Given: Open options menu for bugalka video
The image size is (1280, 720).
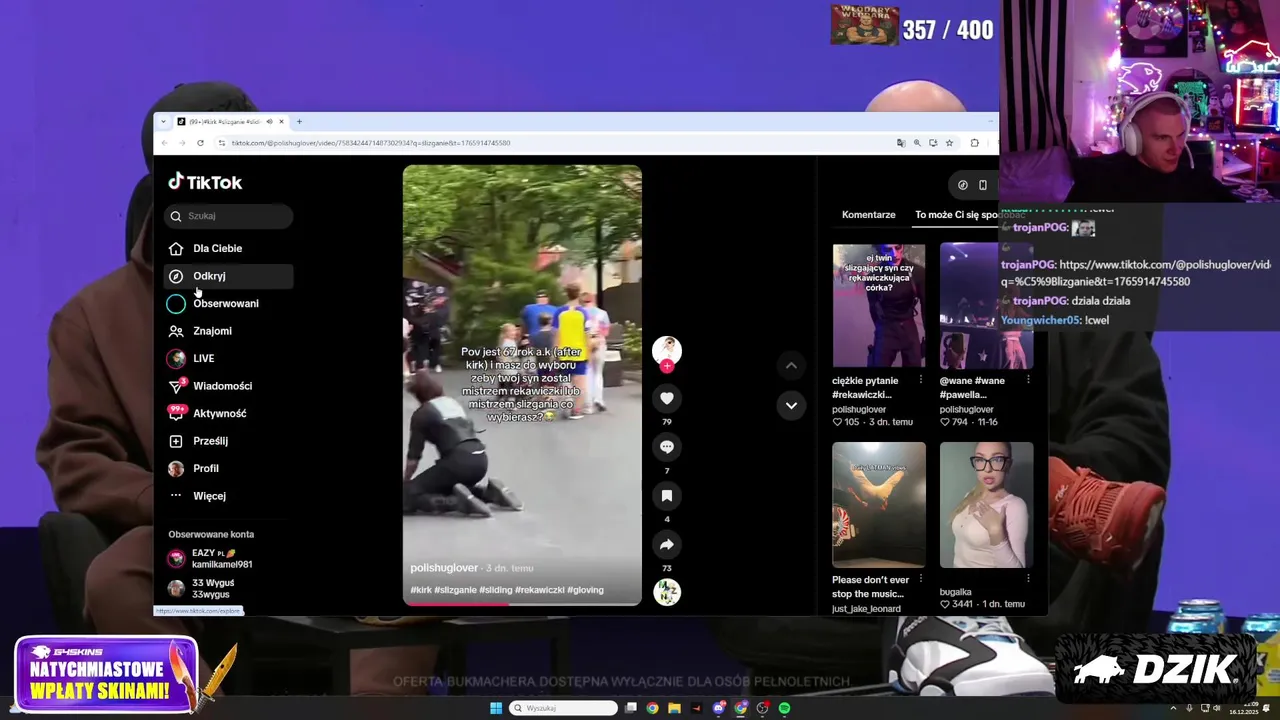Looking at the screenshot, I should 1028,578.
